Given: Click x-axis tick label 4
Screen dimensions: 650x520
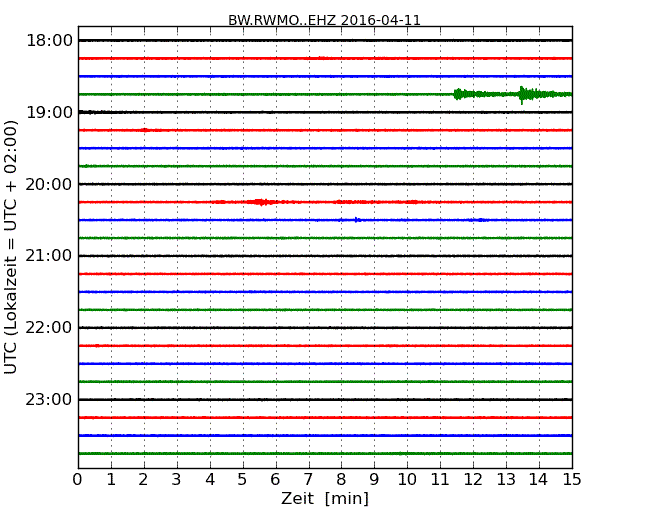Looking at the screenshot, I should 210,480.
